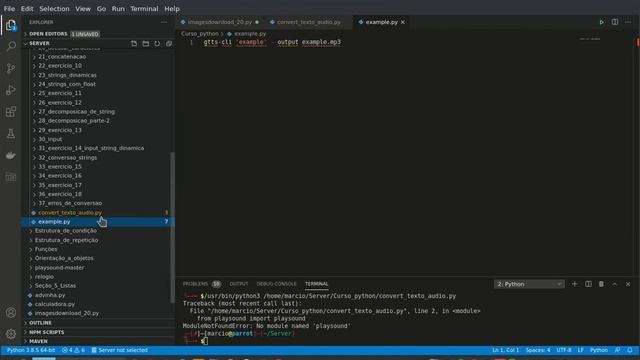Image resolution: width=640 pixels, height=360 pixels.
Task: Open calculadora.py in file tree
Action: 55,304
